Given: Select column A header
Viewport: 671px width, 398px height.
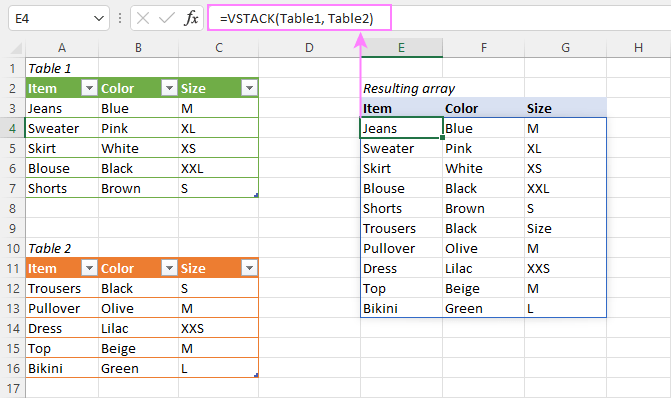Looking at the screenshot, I should click(x=62, y=48).
